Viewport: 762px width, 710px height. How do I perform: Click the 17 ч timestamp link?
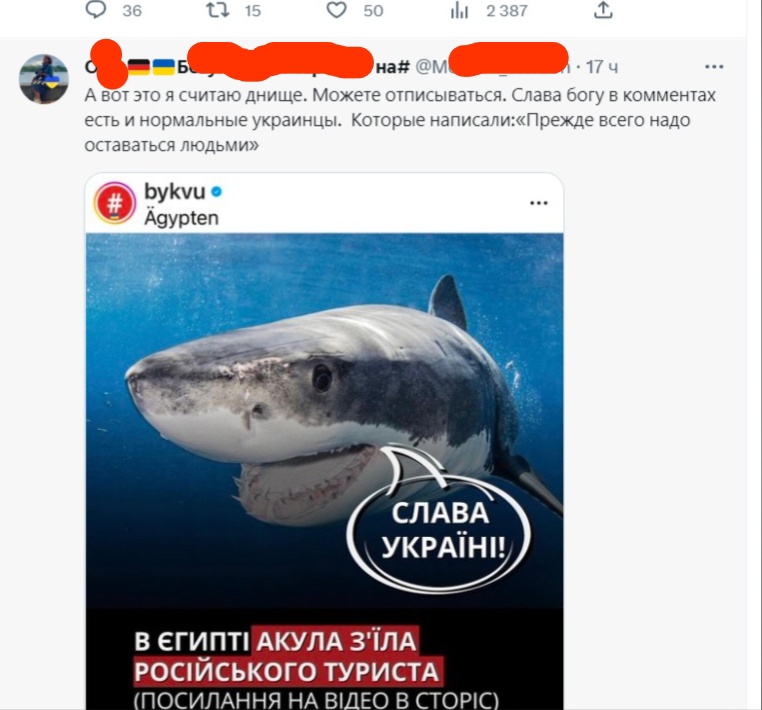coord(602,67)
